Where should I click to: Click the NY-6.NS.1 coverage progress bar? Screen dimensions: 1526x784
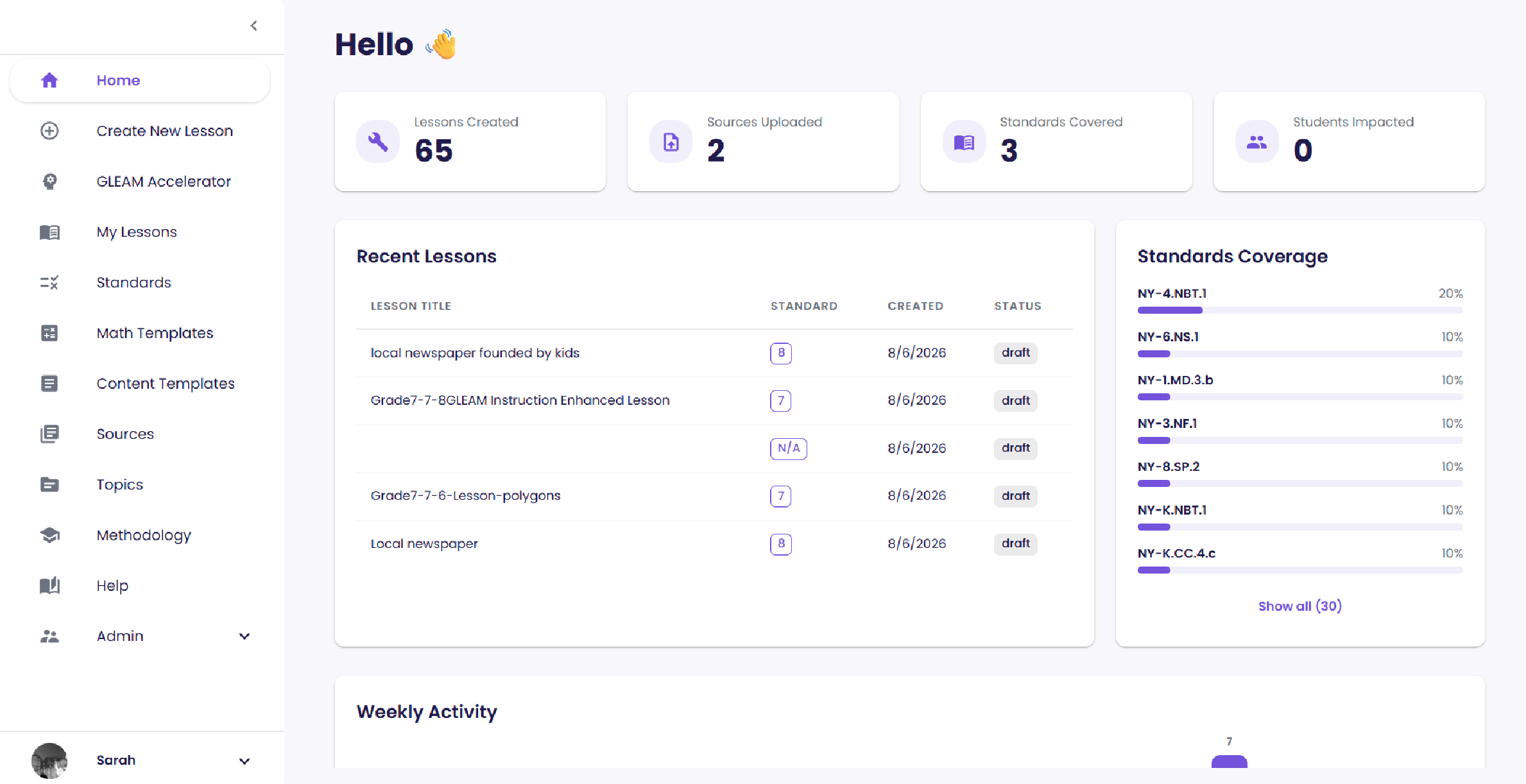1300,354
